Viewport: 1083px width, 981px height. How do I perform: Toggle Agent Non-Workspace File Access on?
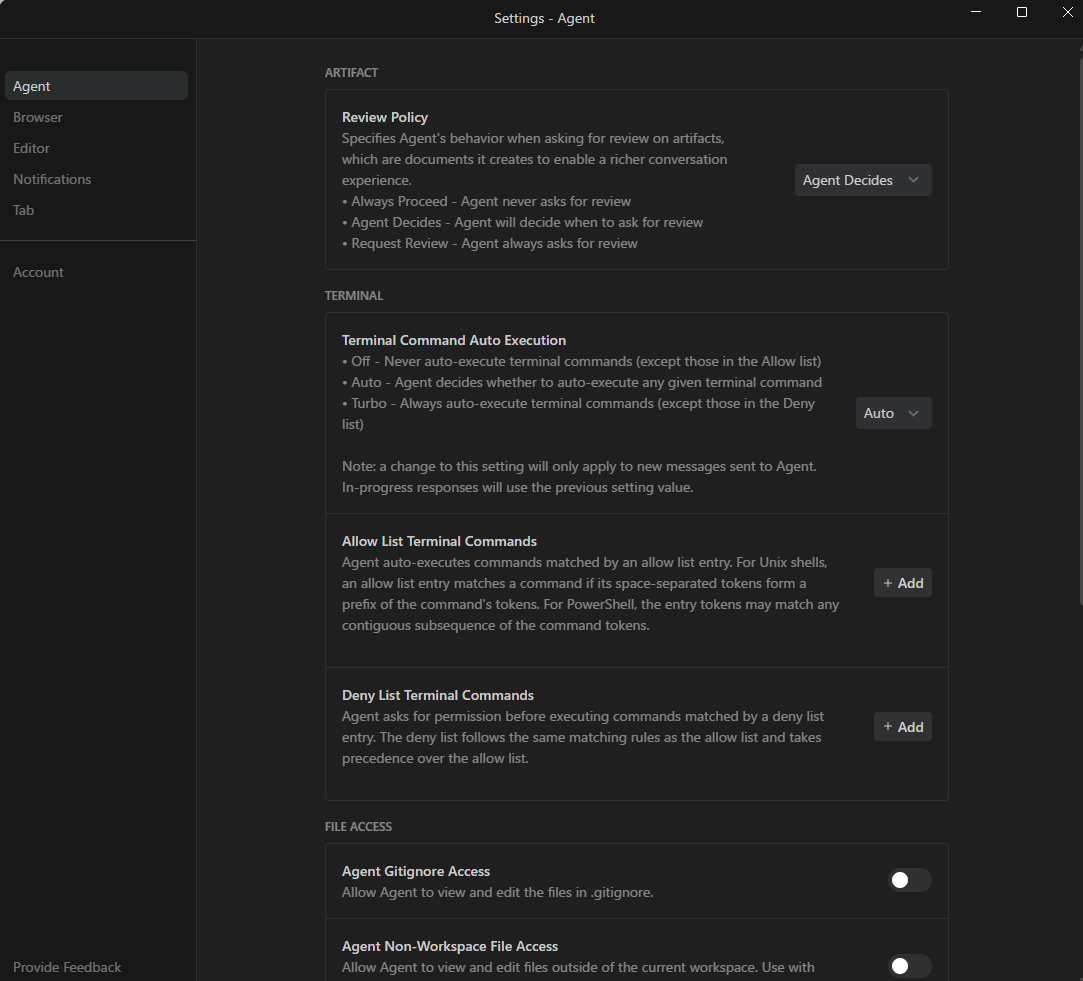(909, 965)
